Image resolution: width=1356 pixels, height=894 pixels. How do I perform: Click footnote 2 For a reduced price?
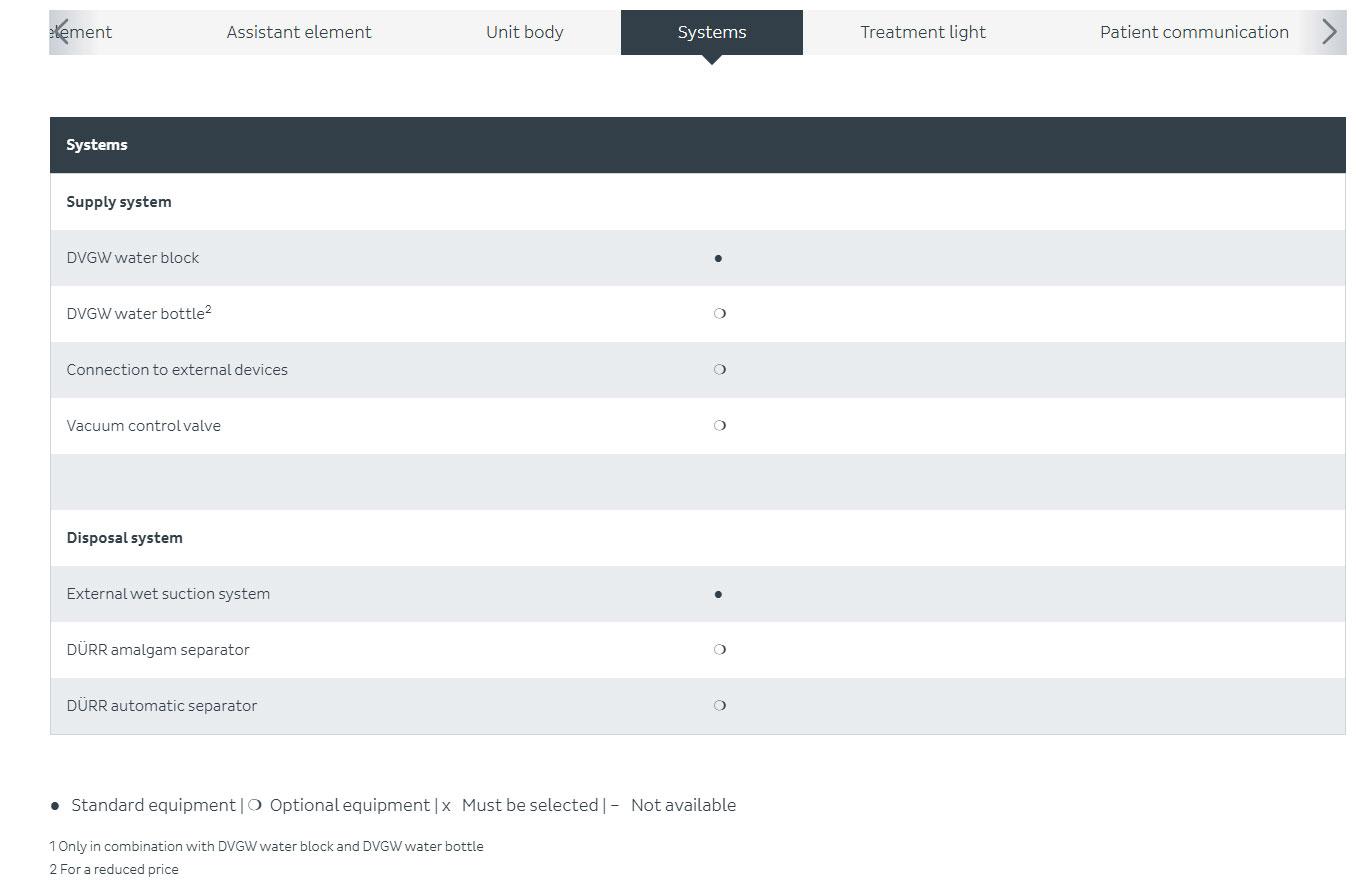(114, 870)
